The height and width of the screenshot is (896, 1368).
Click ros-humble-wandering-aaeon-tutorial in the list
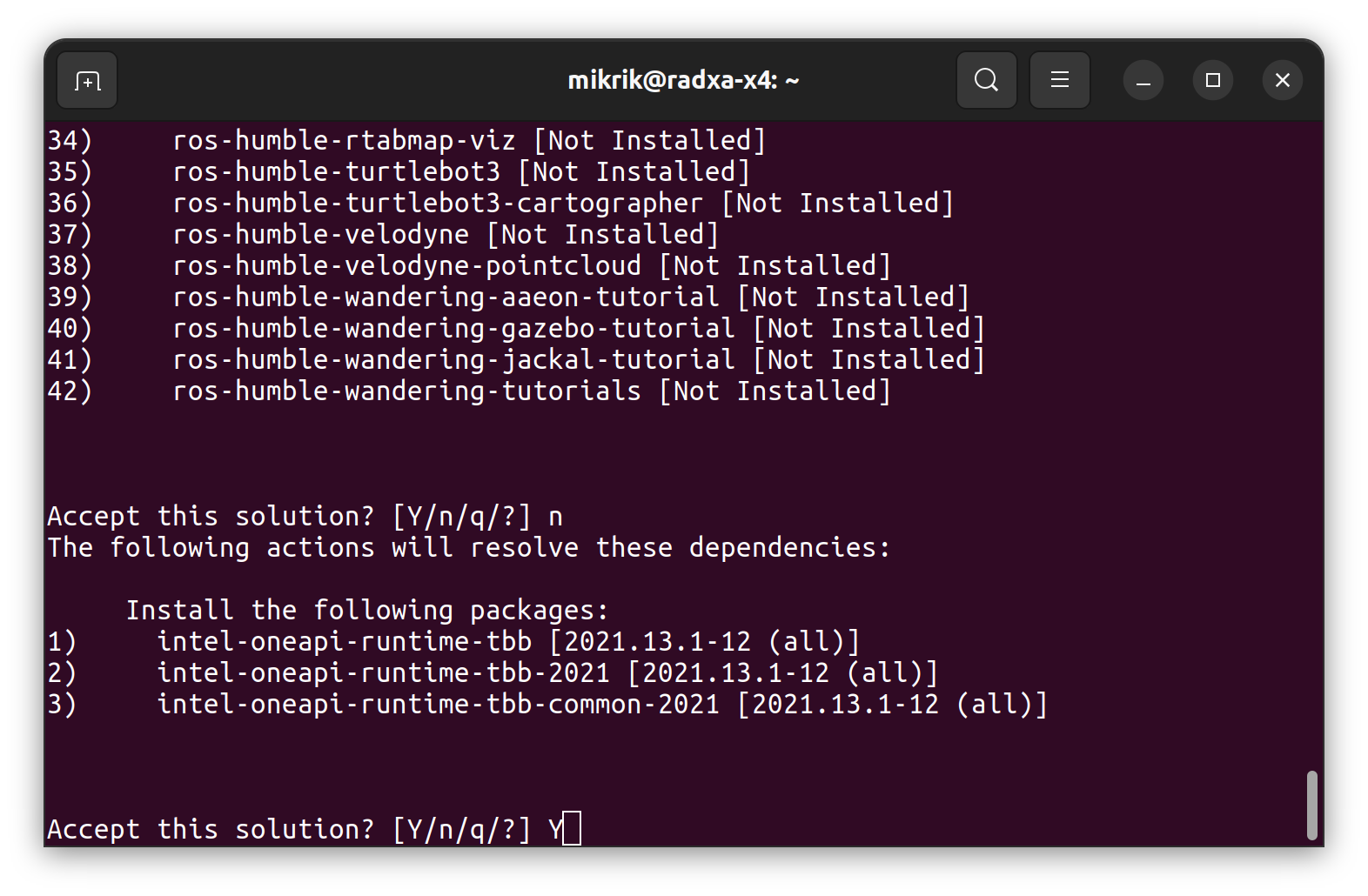(446, 298)
